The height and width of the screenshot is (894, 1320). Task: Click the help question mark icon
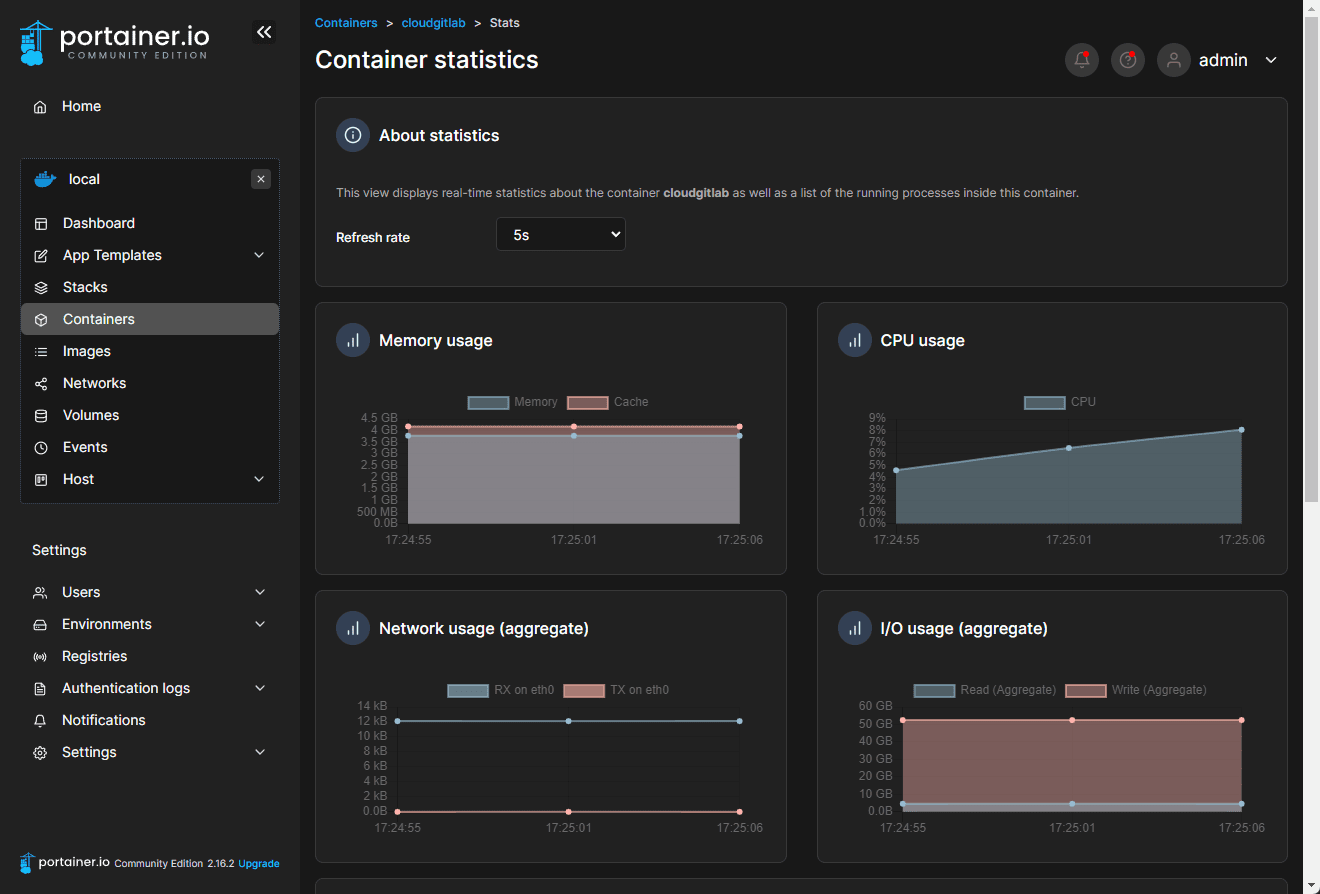click(1128, 60)
